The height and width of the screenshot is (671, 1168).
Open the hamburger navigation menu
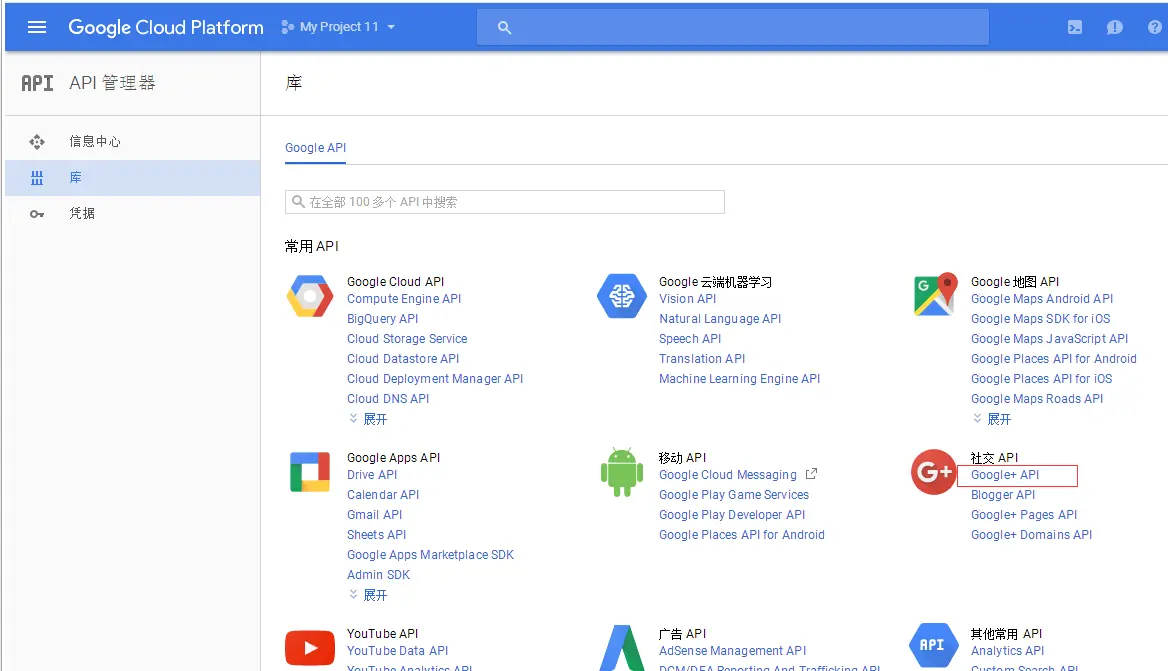click(x=36, y=28)
